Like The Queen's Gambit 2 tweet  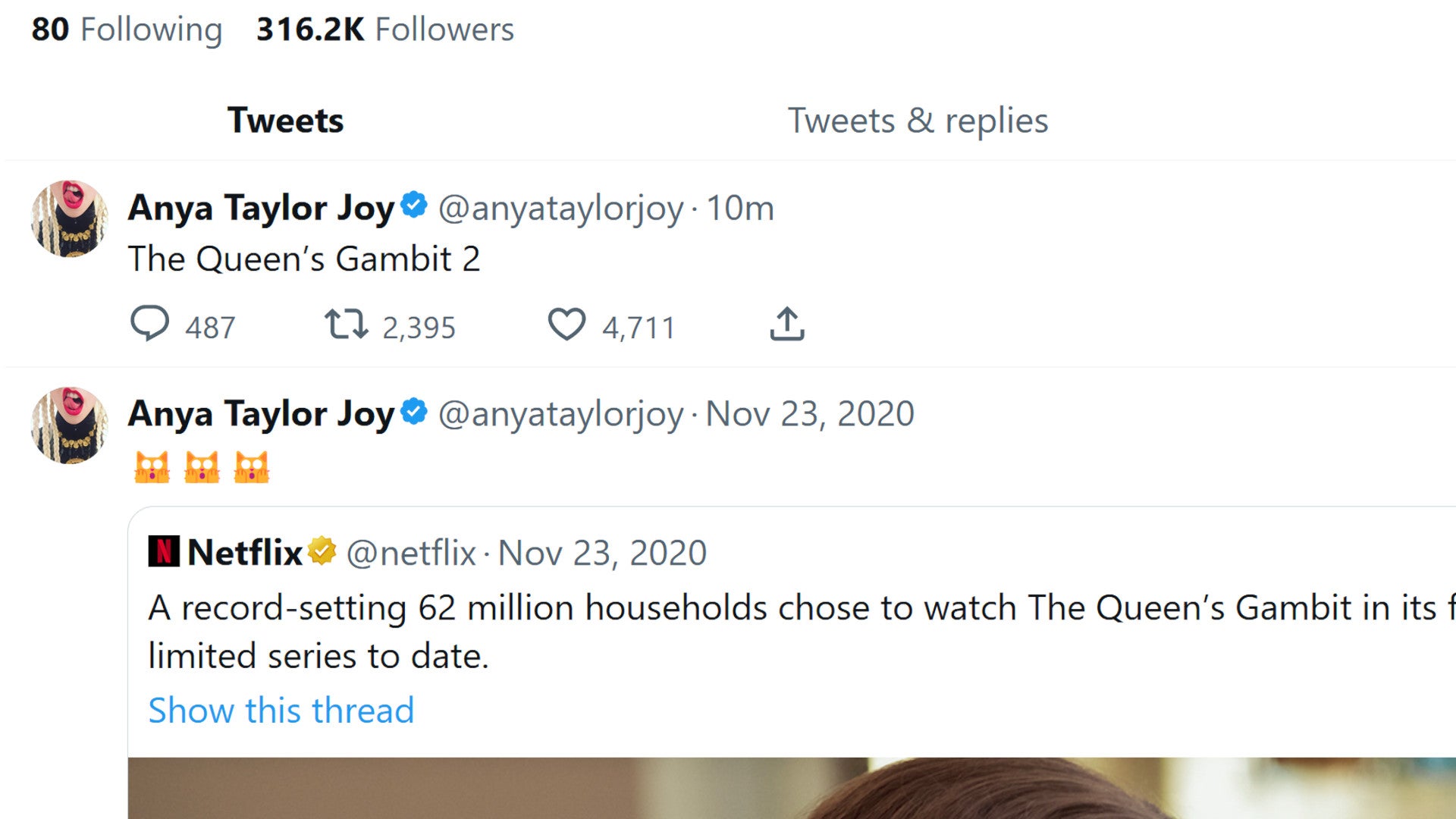(566, 324)
